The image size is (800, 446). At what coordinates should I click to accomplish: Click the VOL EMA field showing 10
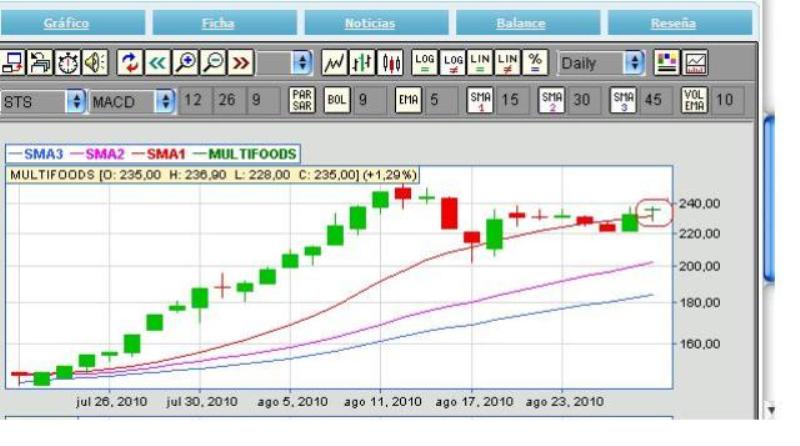pyautogui.click(x=728, y=100)
